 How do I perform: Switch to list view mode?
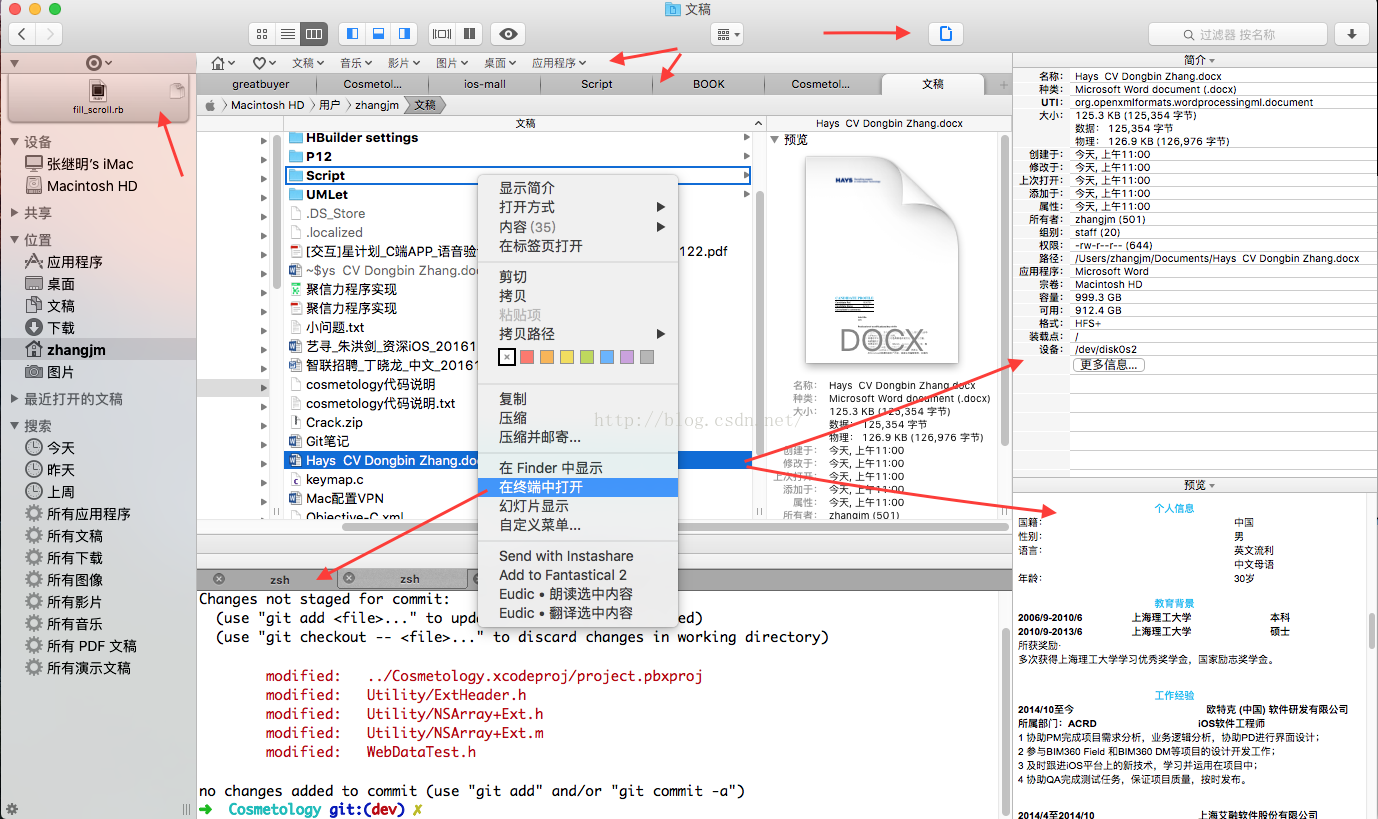(288, 34)
